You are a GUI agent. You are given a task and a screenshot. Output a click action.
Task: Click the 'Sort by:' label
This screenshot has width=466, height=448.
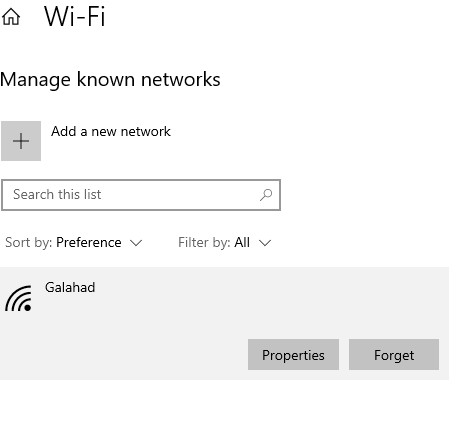[29, 242]
